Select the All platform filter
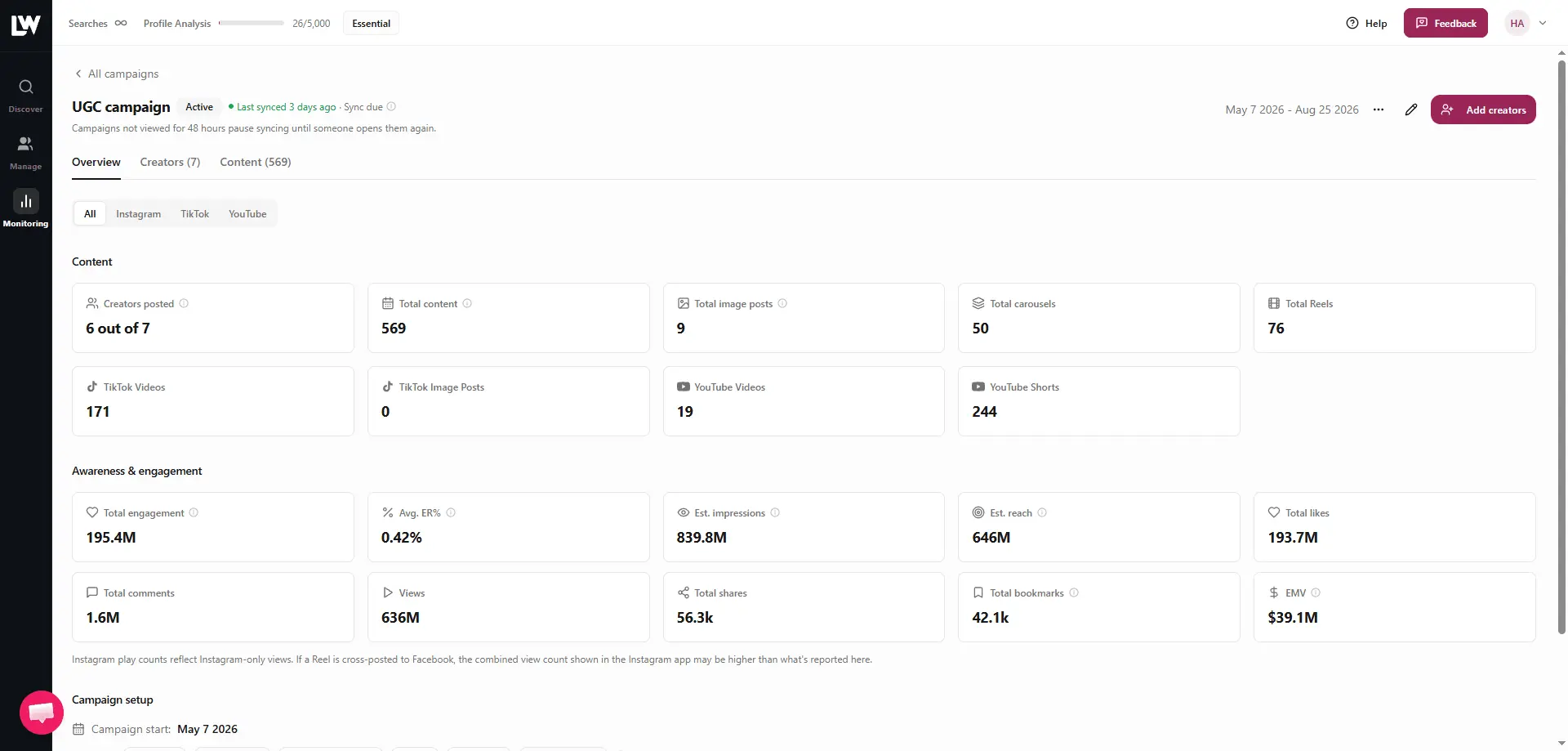This screenshot has height=751, width=1568. pos(90,214)
